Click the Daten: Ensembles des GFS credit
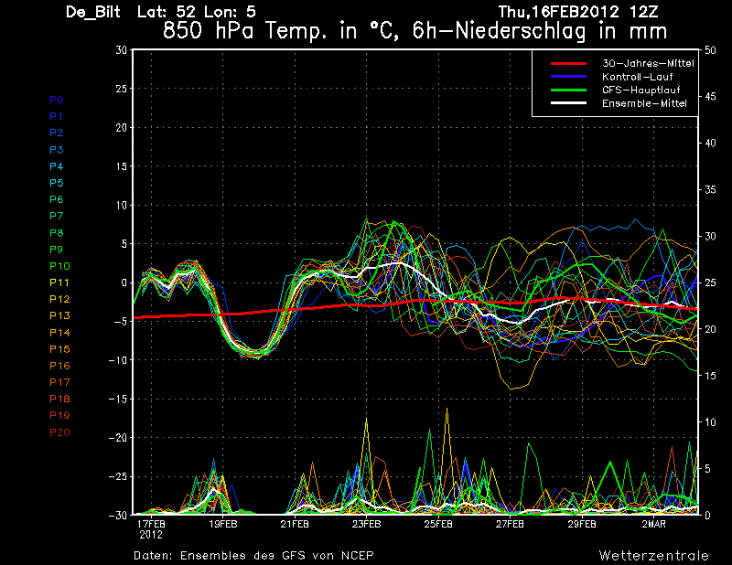 (x=253, y=556)
